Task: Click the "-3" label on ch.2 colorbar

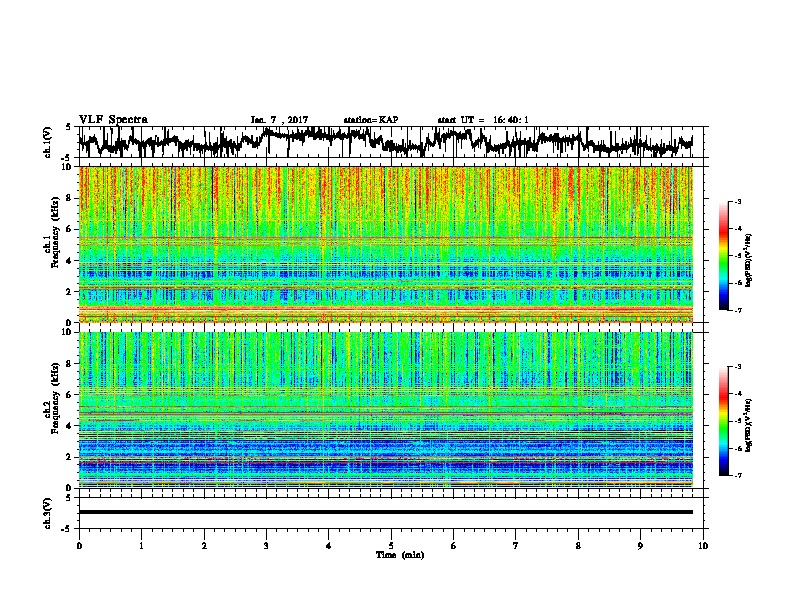Action: 737,367
